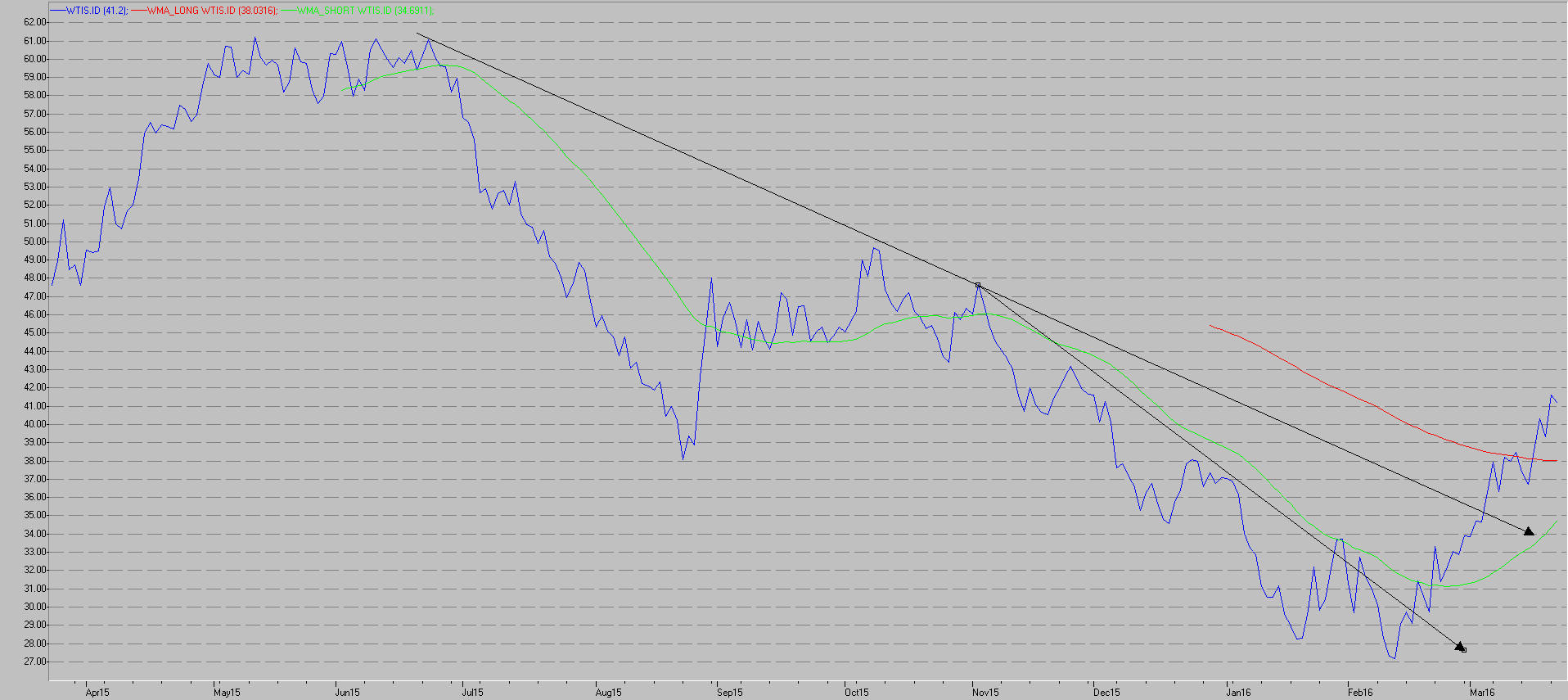Click the starting point of the long upper trendline
This screenshot has width=1568, height=700.
(x=417, y=34)
